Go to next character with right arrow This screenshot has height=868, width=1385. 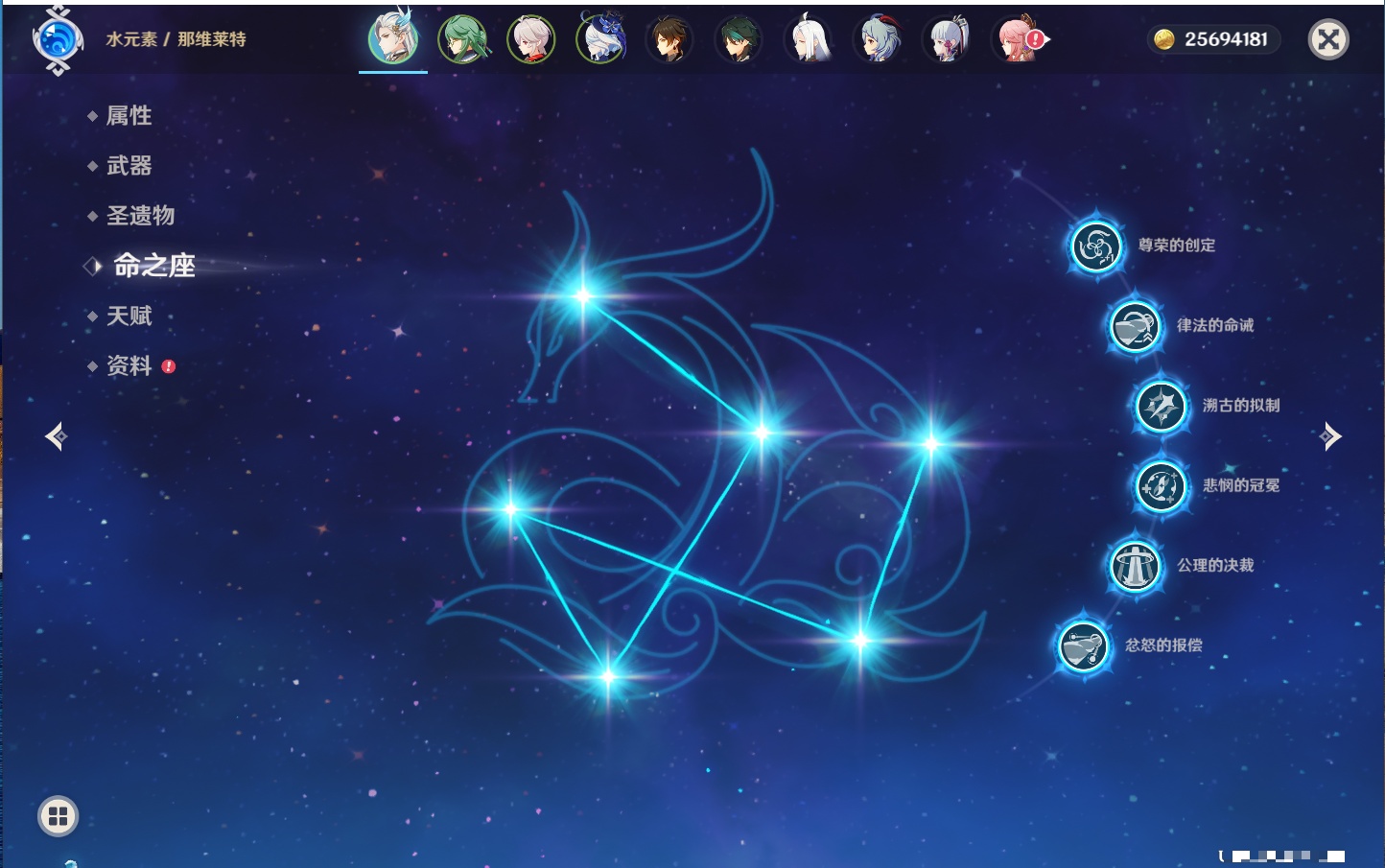click(x=1330, y=436)
